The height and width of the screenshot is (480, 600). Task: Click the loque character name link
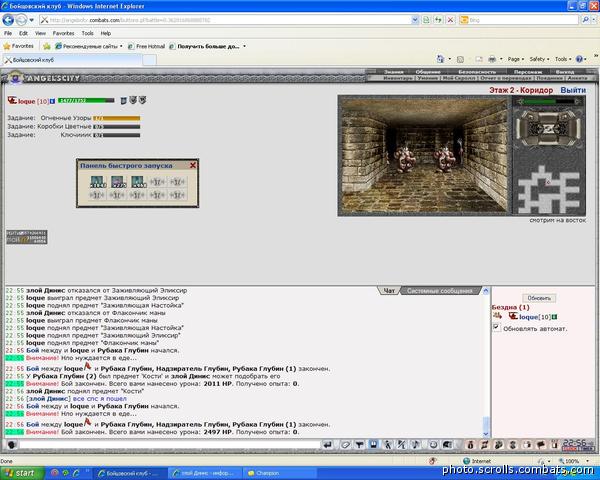[x=26, y=101]
